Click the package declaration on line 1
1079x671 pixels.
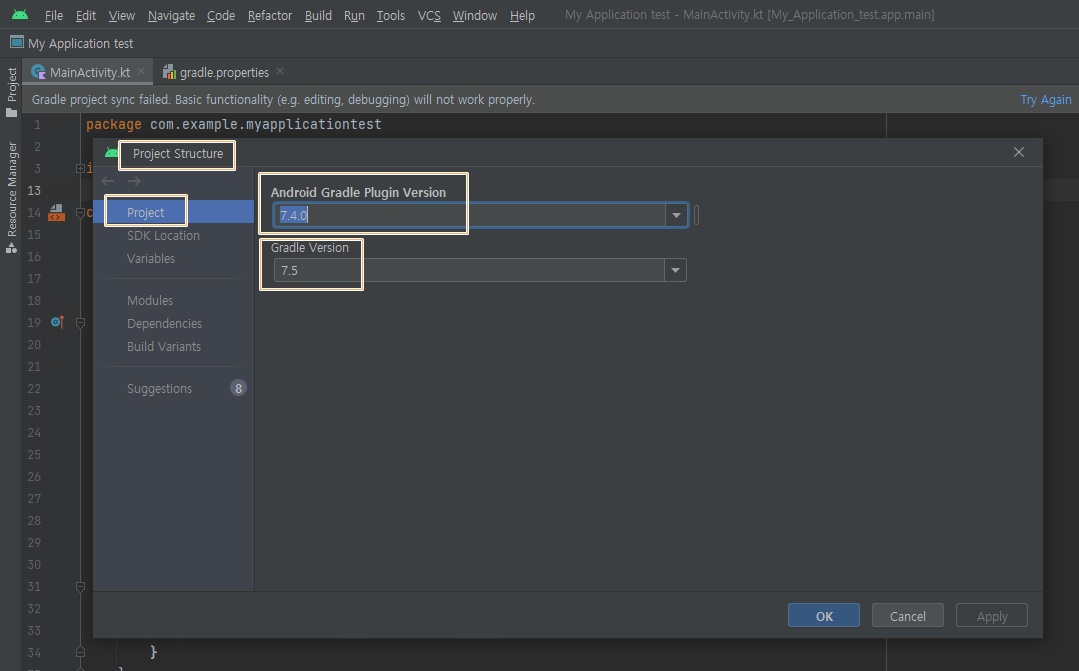point(233,125)
